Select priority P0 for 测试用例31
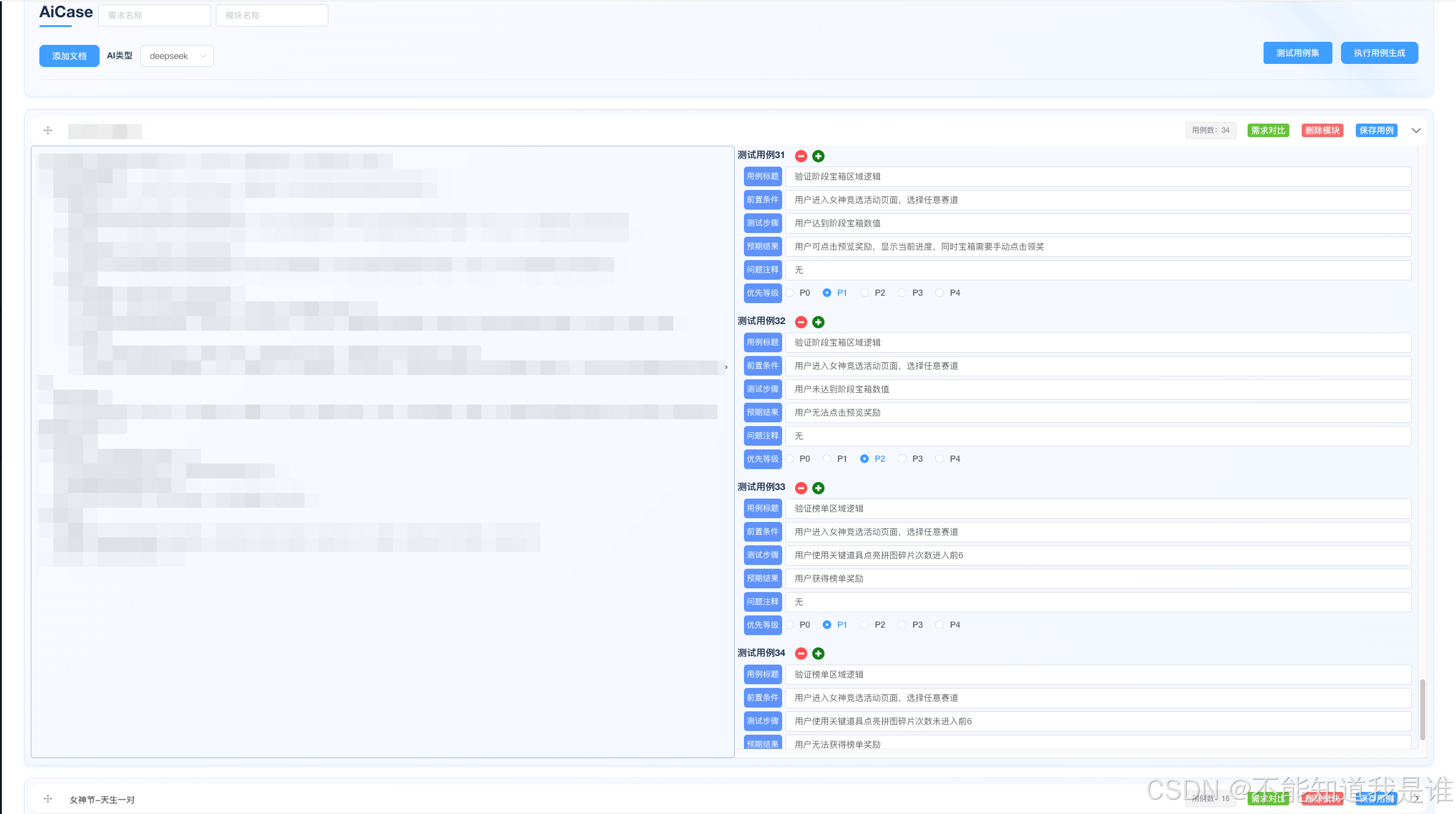1456x814 pixels. coord(790,293)
